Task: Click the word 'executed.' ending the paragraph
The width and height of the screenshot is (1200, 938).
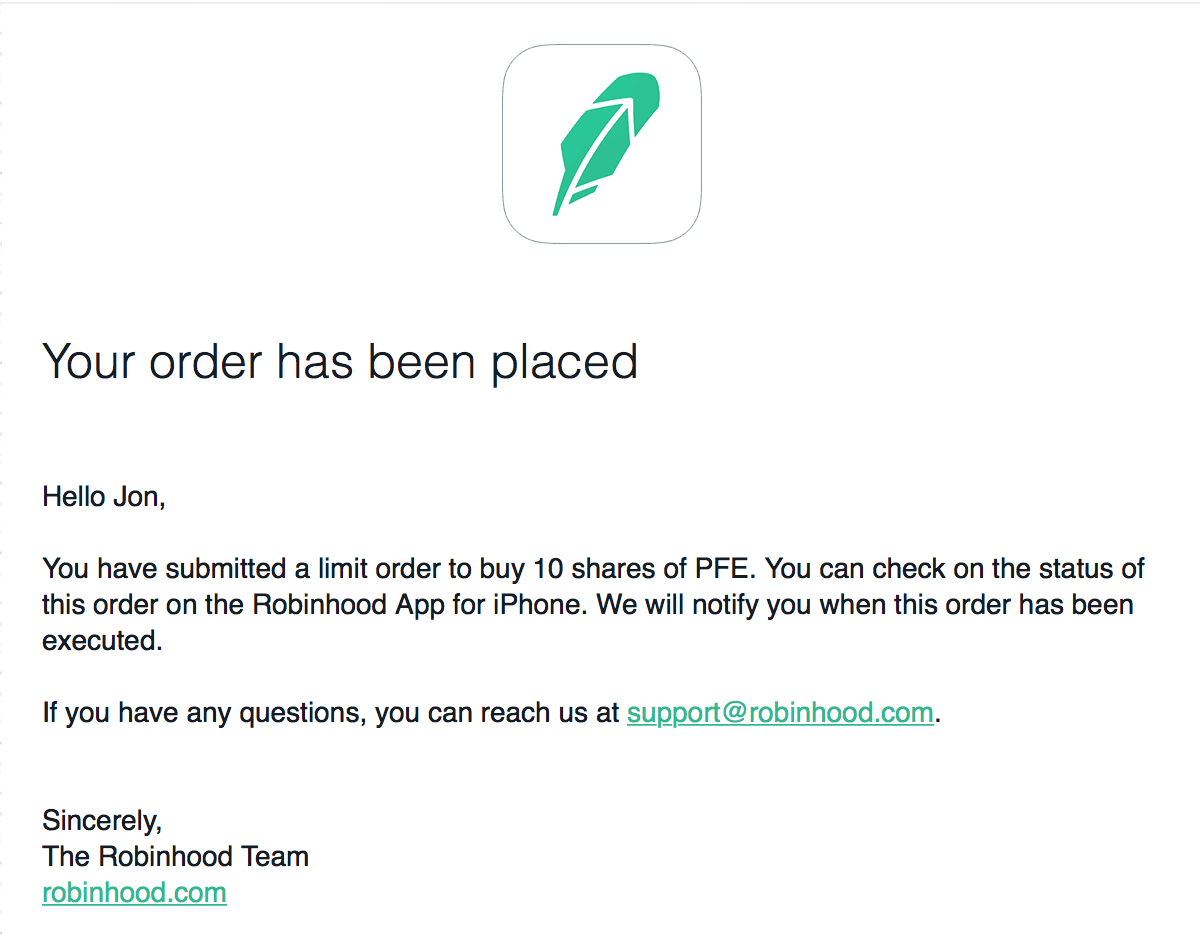Action: click(x=102, y=641)
